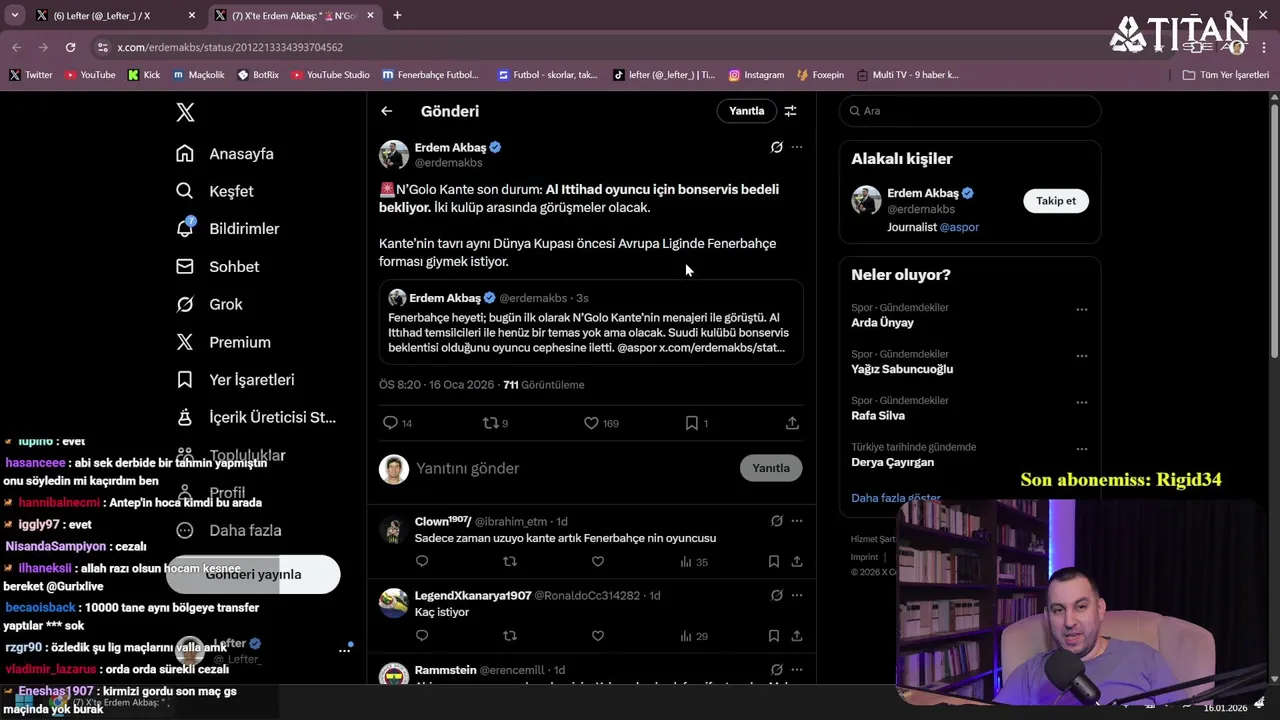
Task: Open the Kick bookmark
Action: tap(144, 75)
